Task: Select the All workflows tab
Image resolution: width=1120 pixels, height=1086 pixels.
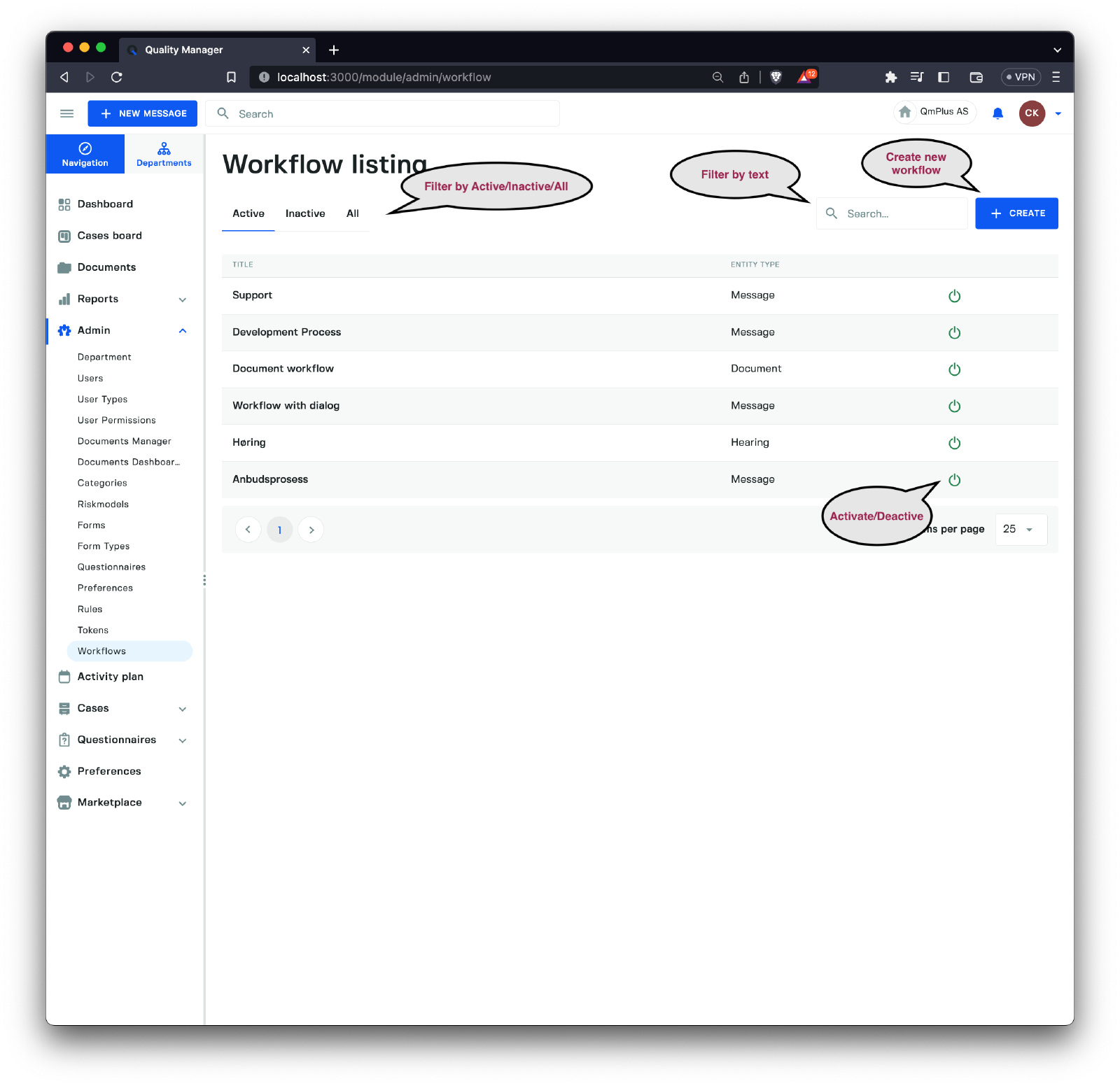Action: click(353, 213)
